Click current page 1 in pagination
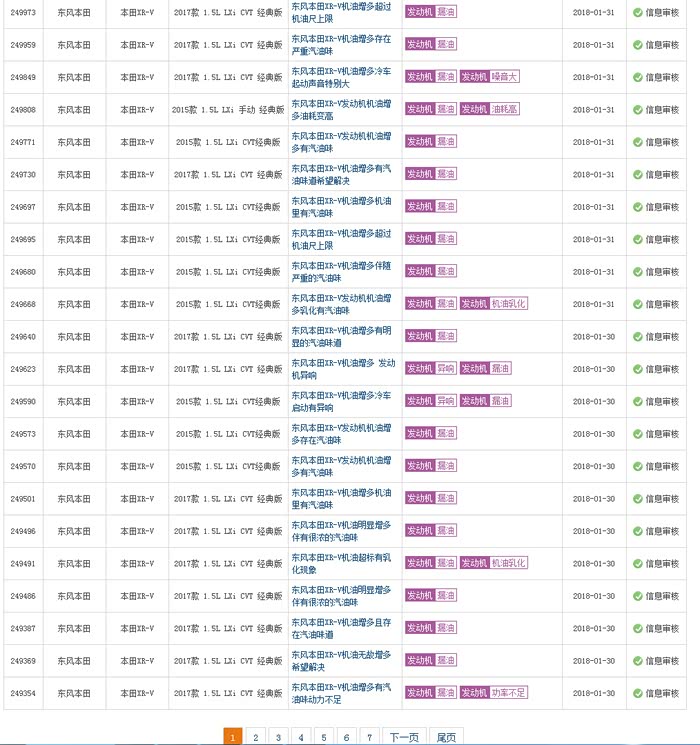This screenshot has width=700, height=745. pyautogui.click(x=232, y=737)
